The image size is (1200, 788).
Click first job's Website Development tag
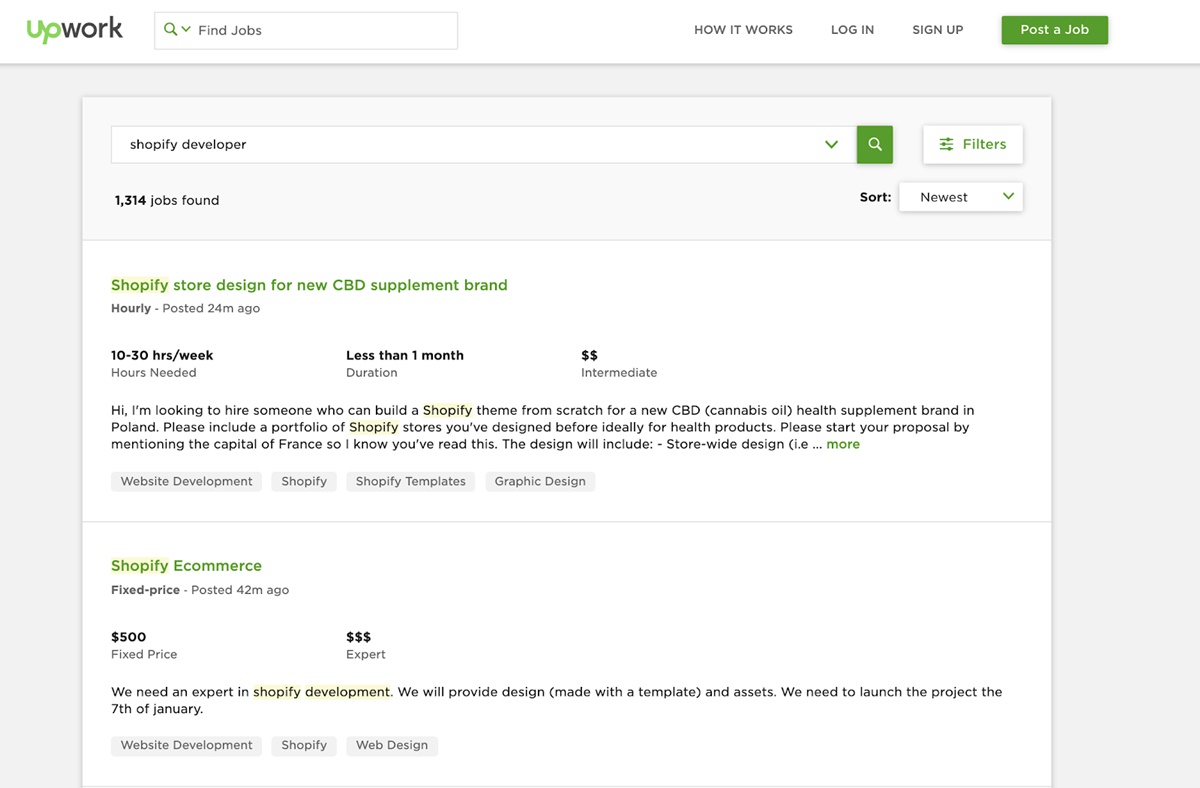[186, 481]
